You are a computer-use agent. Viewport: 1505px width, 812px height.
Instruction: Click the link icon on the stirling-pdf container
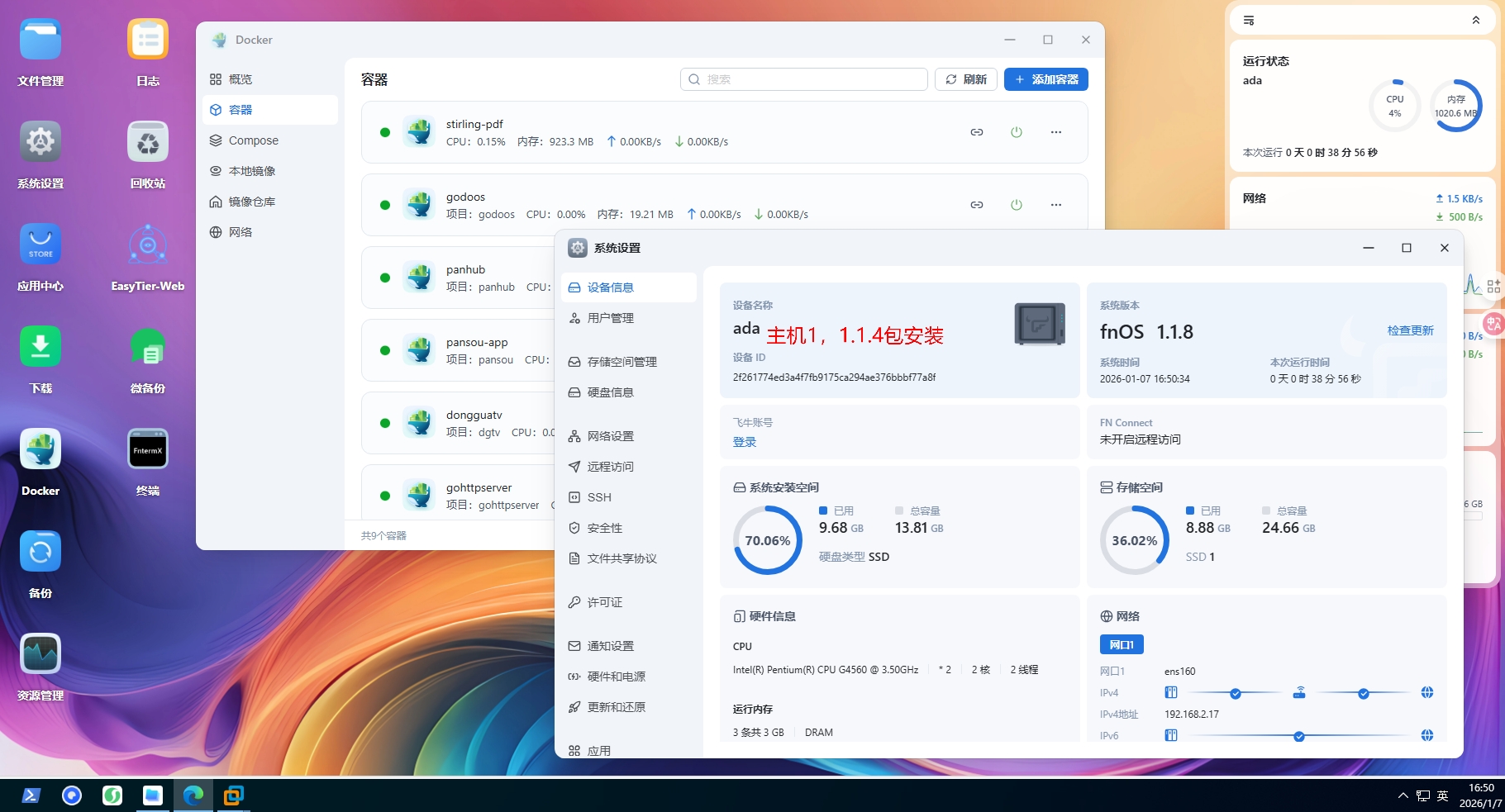(977, 131)
